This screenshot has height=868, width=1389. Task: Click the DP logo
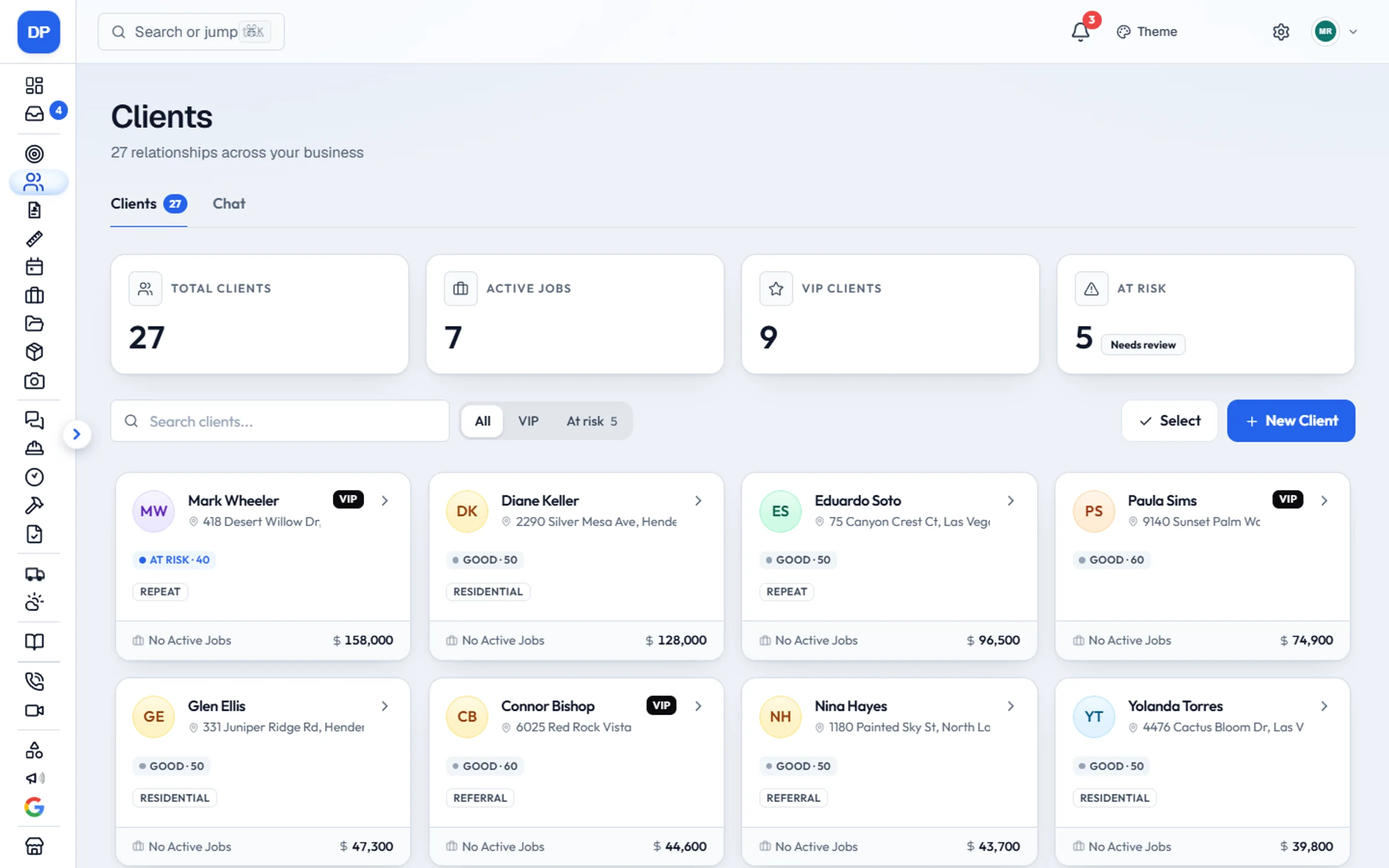[x=39, y=32]
